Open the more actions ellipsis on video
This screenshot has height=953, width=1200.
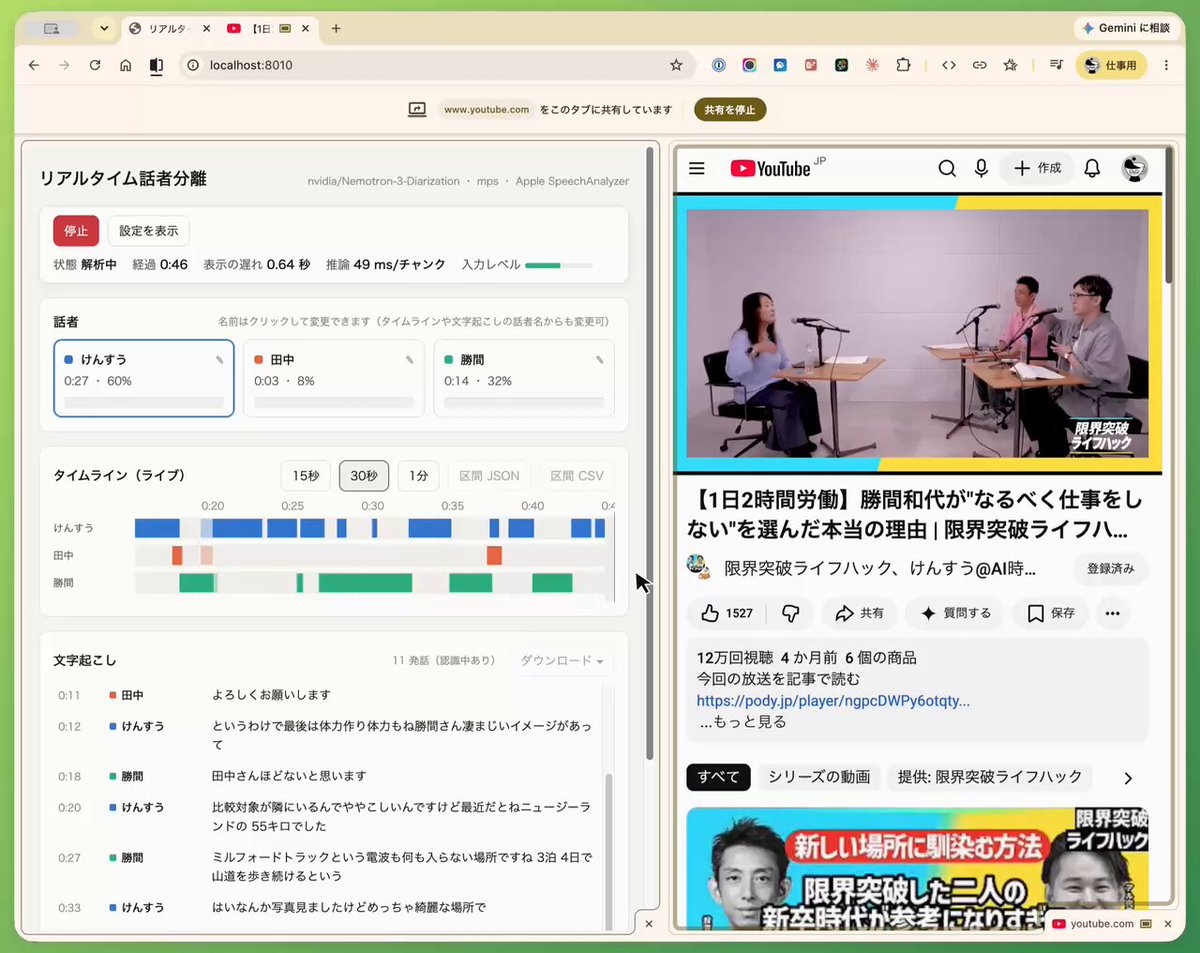1113,613
